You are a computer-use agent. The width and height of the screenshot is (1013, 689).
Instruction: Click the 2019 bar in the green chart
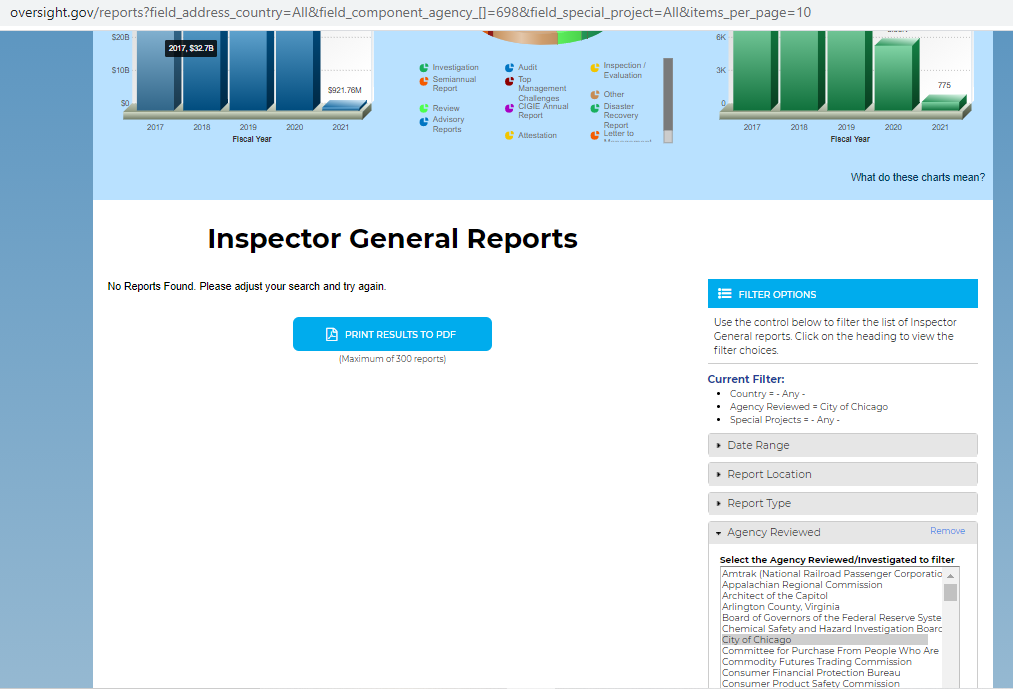(x=850, y=70)
